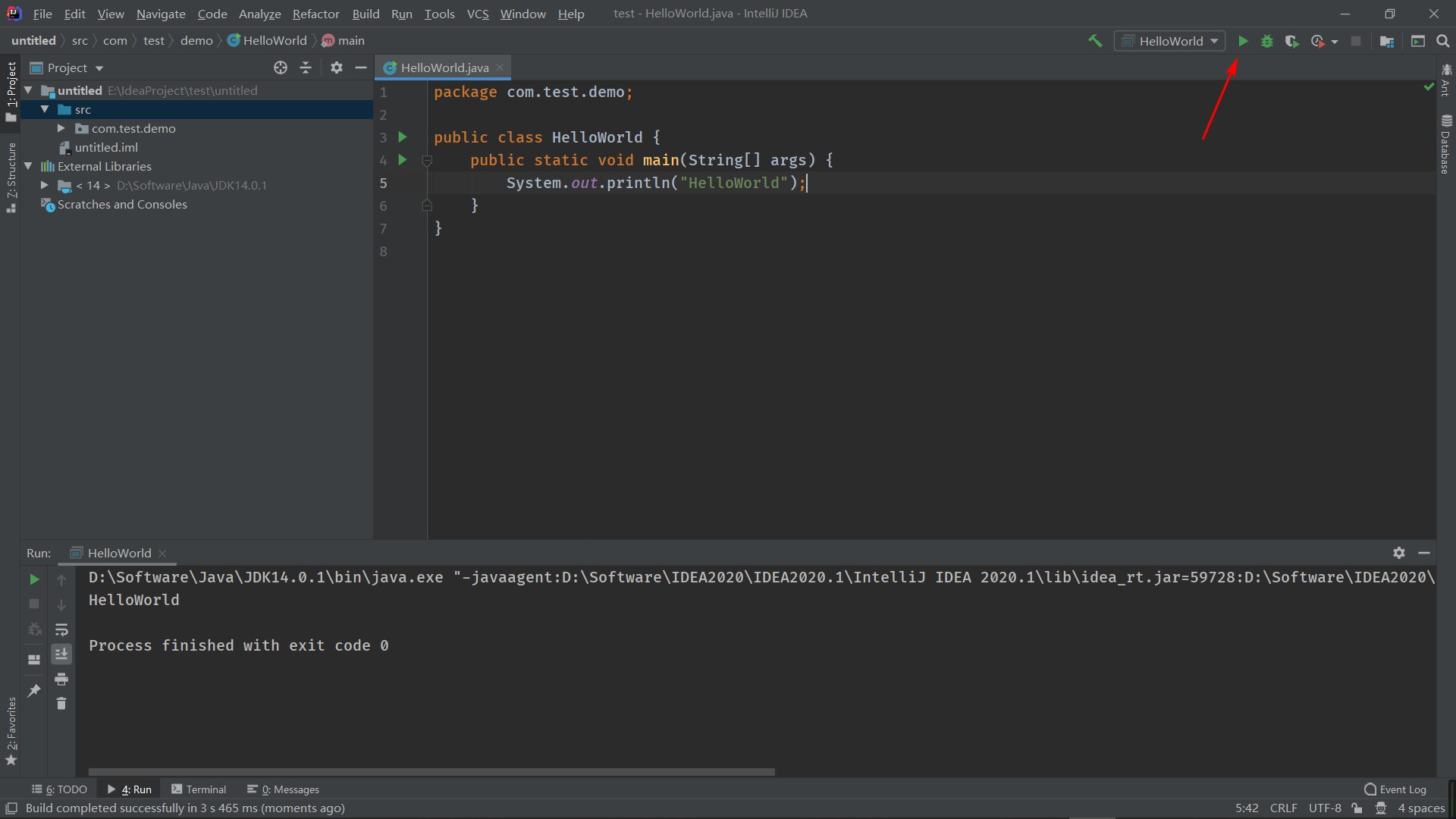Hide the Project tool window
The width and height of the screenshot is (1456, 819).
point(361,67)
